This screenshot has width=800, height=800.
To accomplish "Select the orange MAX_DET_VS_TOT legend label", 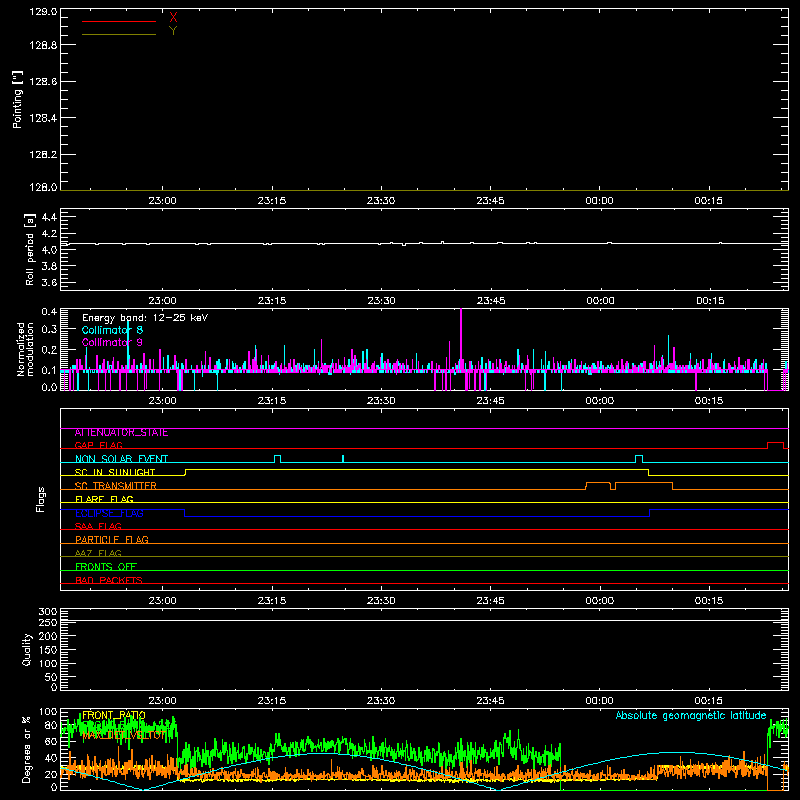I will [x=124, y=735].
